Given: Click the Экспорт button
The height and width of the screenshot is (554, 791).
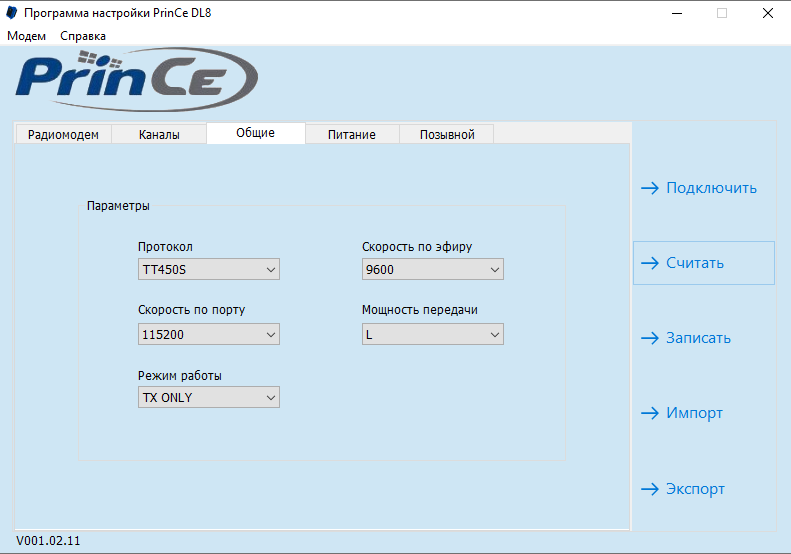Looking at the screenshot, I should pyautogui.click(x=703, y=488).
